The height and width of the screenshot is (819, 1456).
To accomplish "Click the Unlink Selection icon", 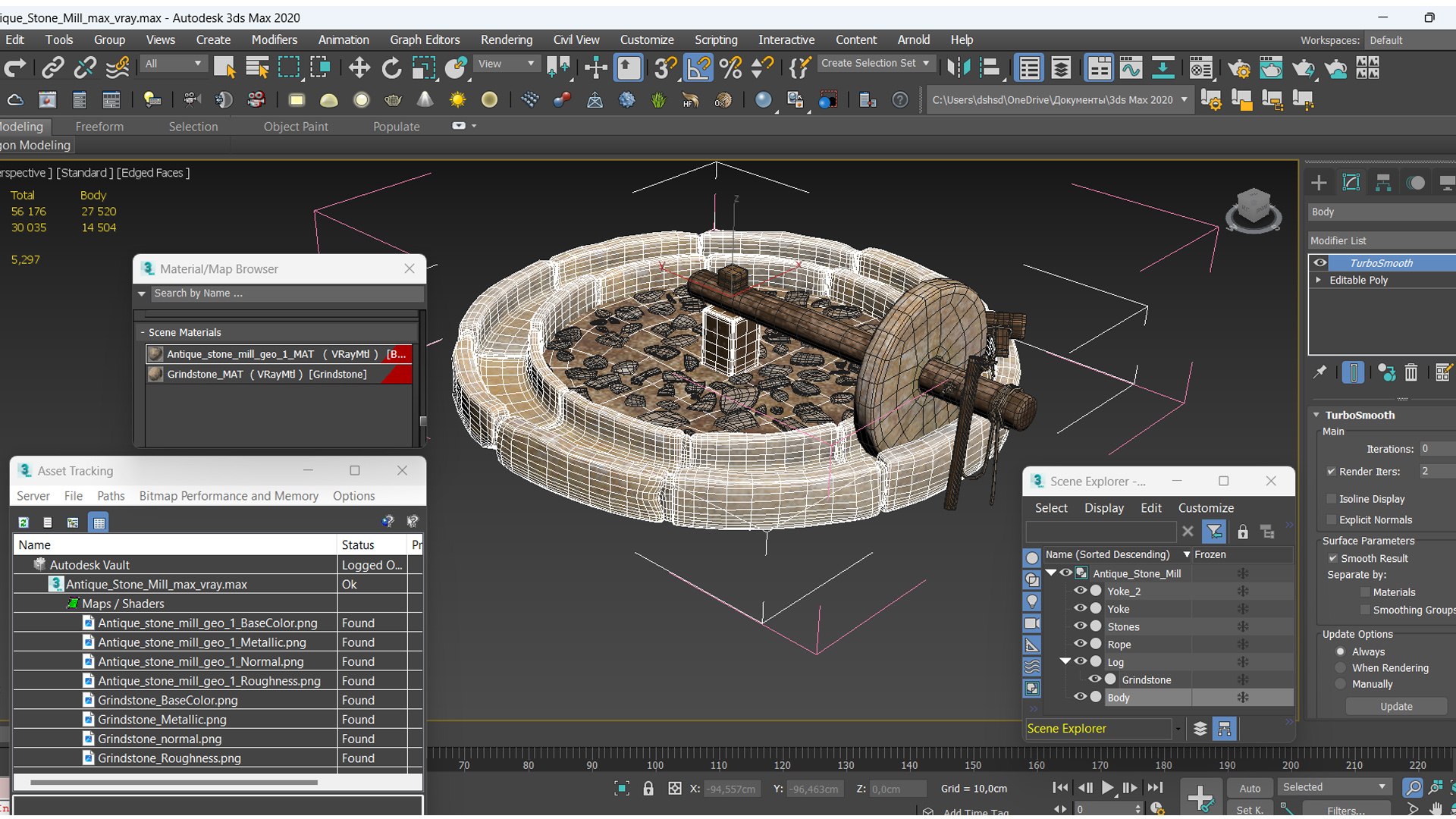I will (85, 68).
